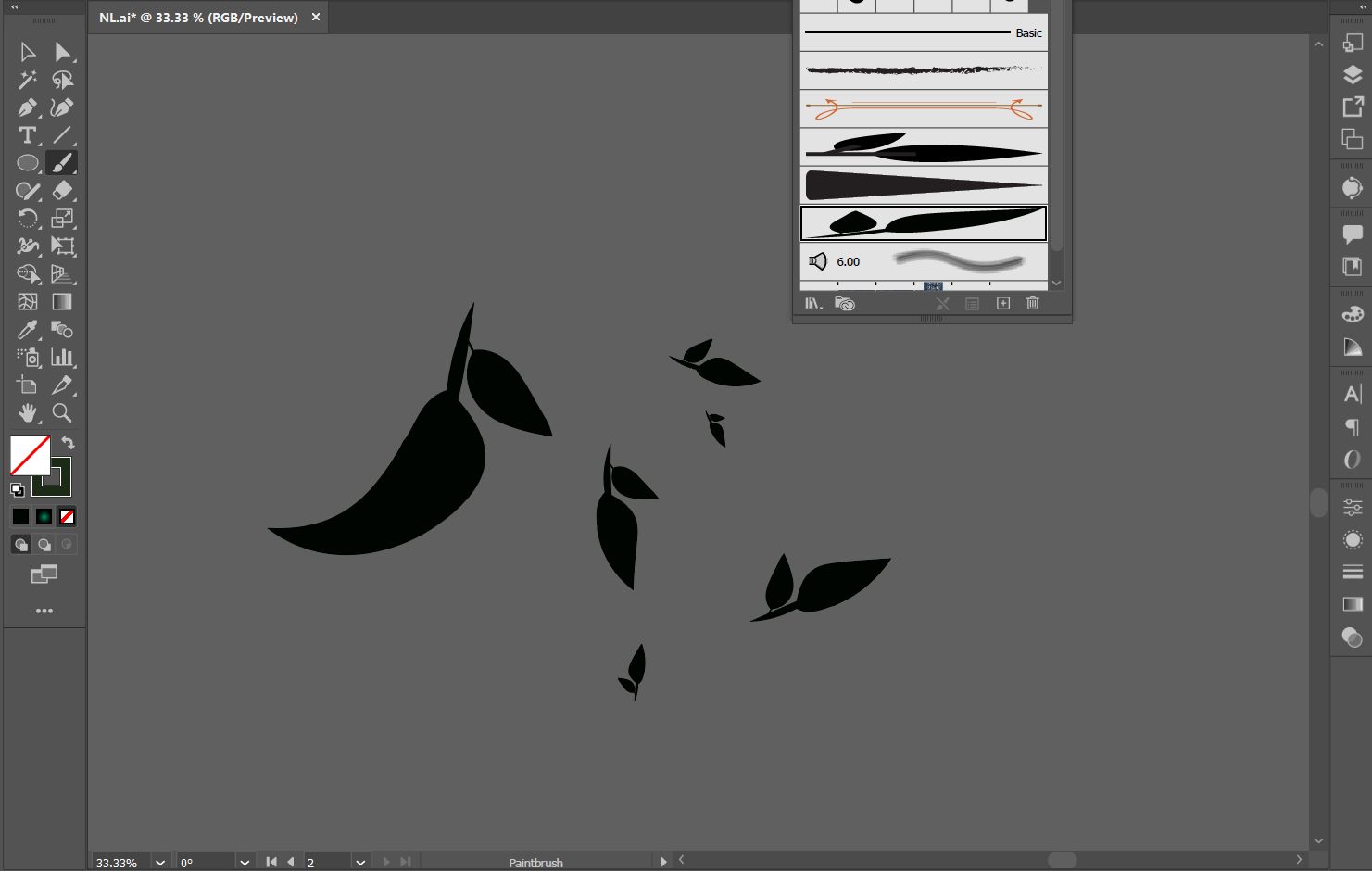The image size is (1372, 871).
Task: Toggle Draw Behind drawing mode
Action: coord(44,544)
